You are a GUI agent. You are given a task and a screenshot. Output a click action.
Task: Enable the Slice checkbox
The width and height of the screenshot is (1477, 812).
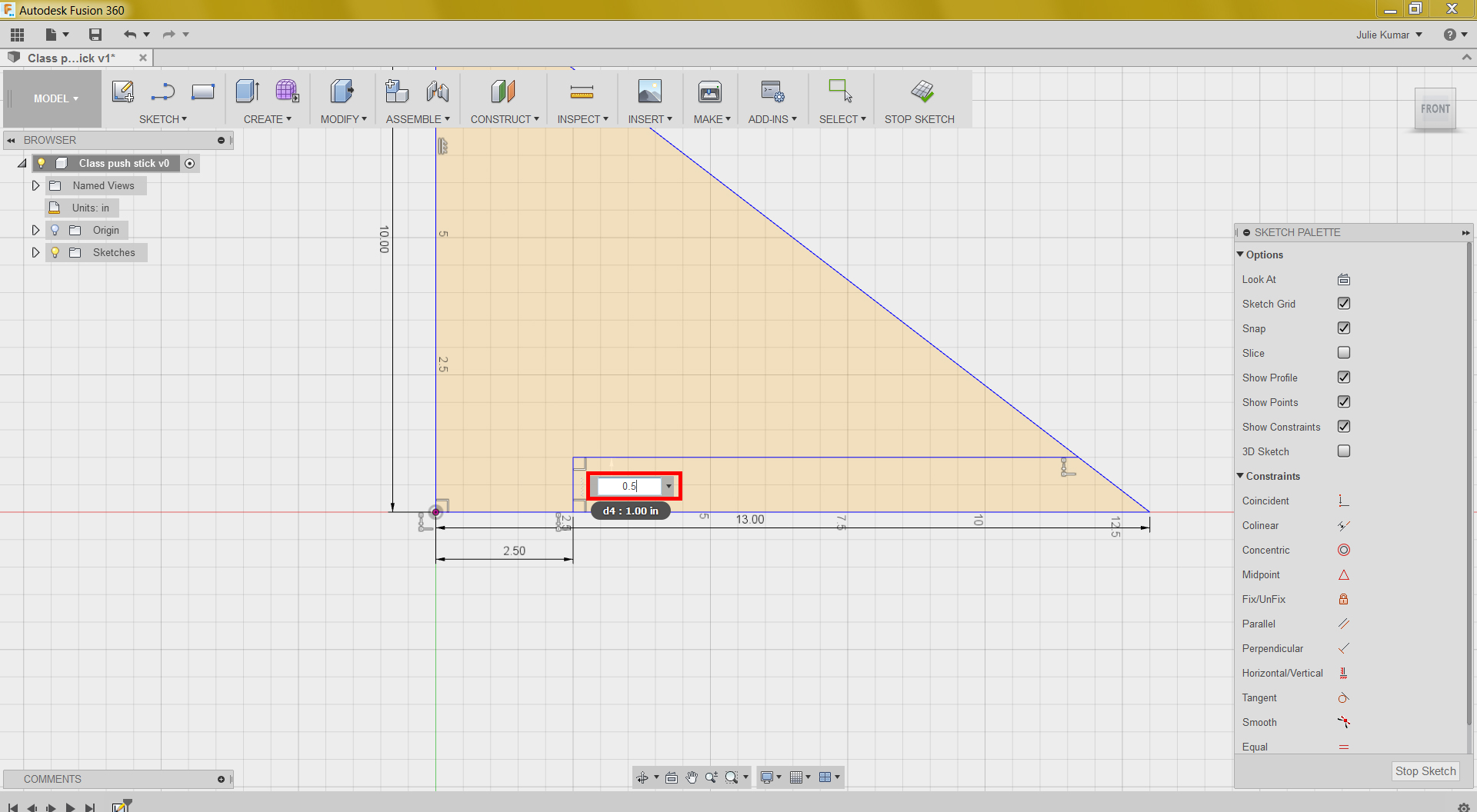pyautogui.click(x=1344, y=353)
